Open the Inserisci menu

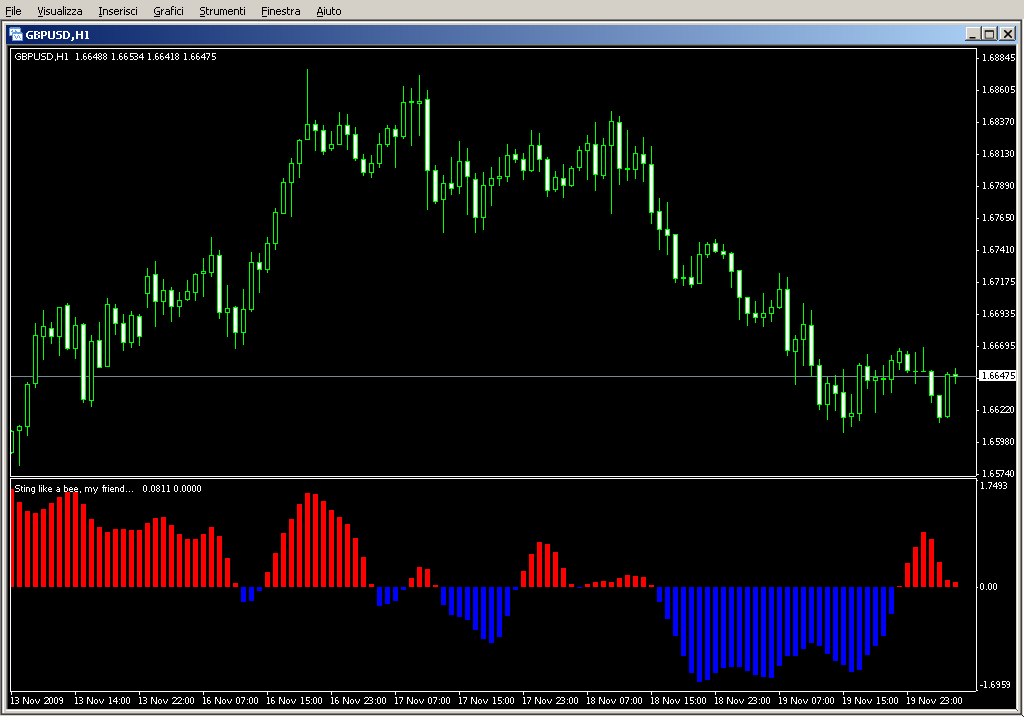(x=118, y=11)
